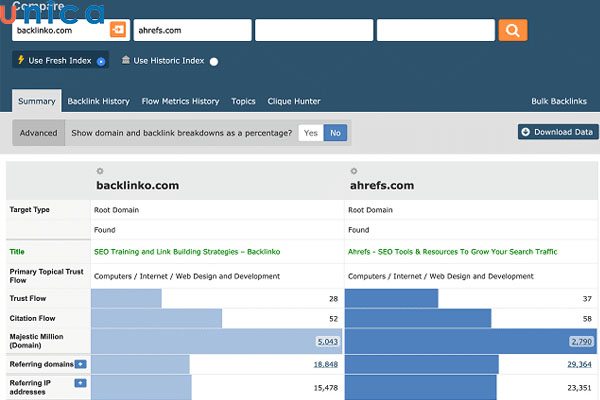Viewport: 600px width, 400px height.
Task: Click the backlinko.com Citation Flow bar
Action: 157,318
